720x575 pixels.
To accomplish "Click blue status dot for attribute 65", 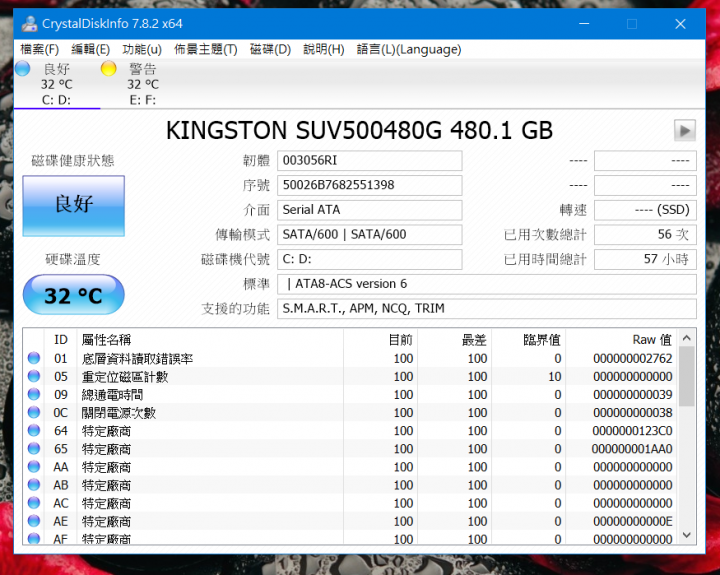I will point(34,449).
